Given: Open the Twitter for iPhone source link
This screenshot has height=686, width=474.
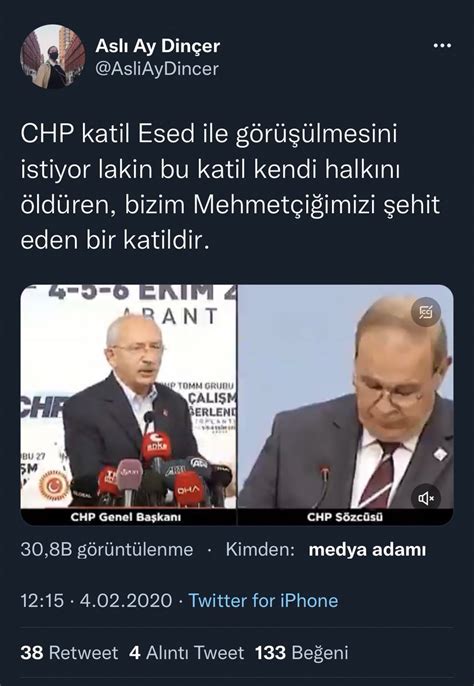Looking at the screenshot, I should [263, 600].
